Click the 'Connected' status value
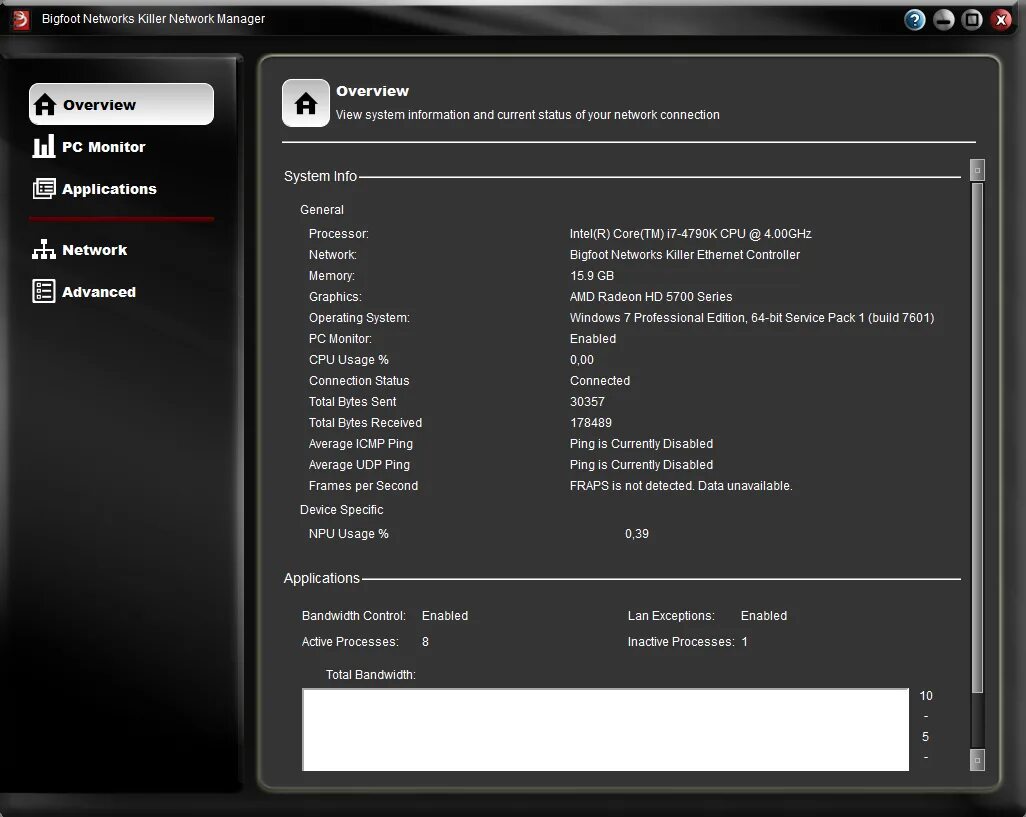1026x817 pixels. pos(599,381)
